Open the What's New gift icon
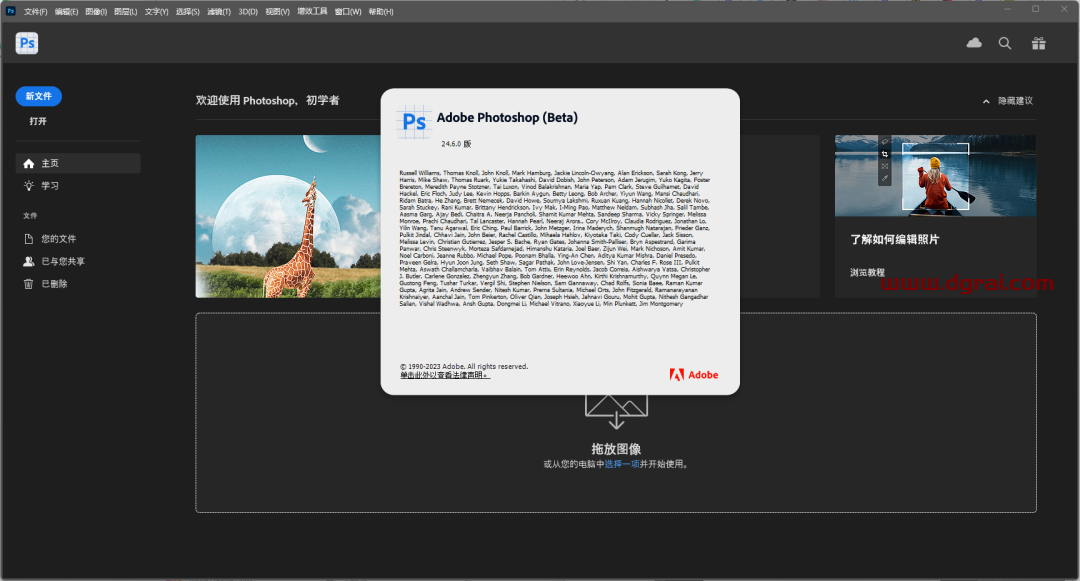1080x581 pixels. (1039, 43)
